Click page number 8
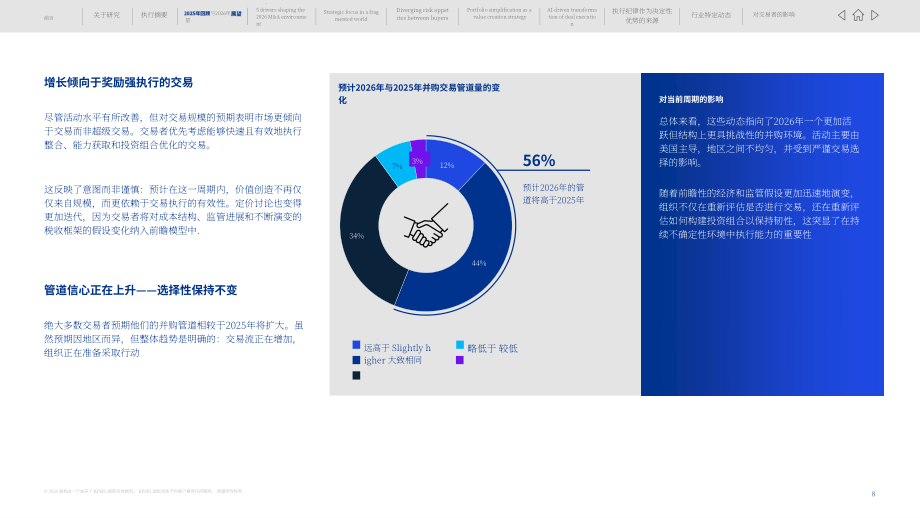The image size is (920, 518). (x=873, y=494)
